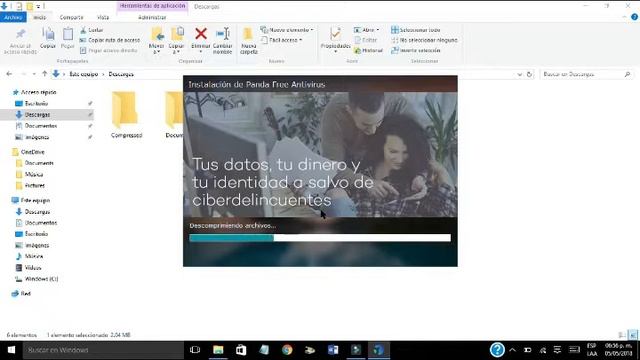Viewport: 640px width, 360px height.
Task: Click the back navigation arrow
Action: coord(9,74)
